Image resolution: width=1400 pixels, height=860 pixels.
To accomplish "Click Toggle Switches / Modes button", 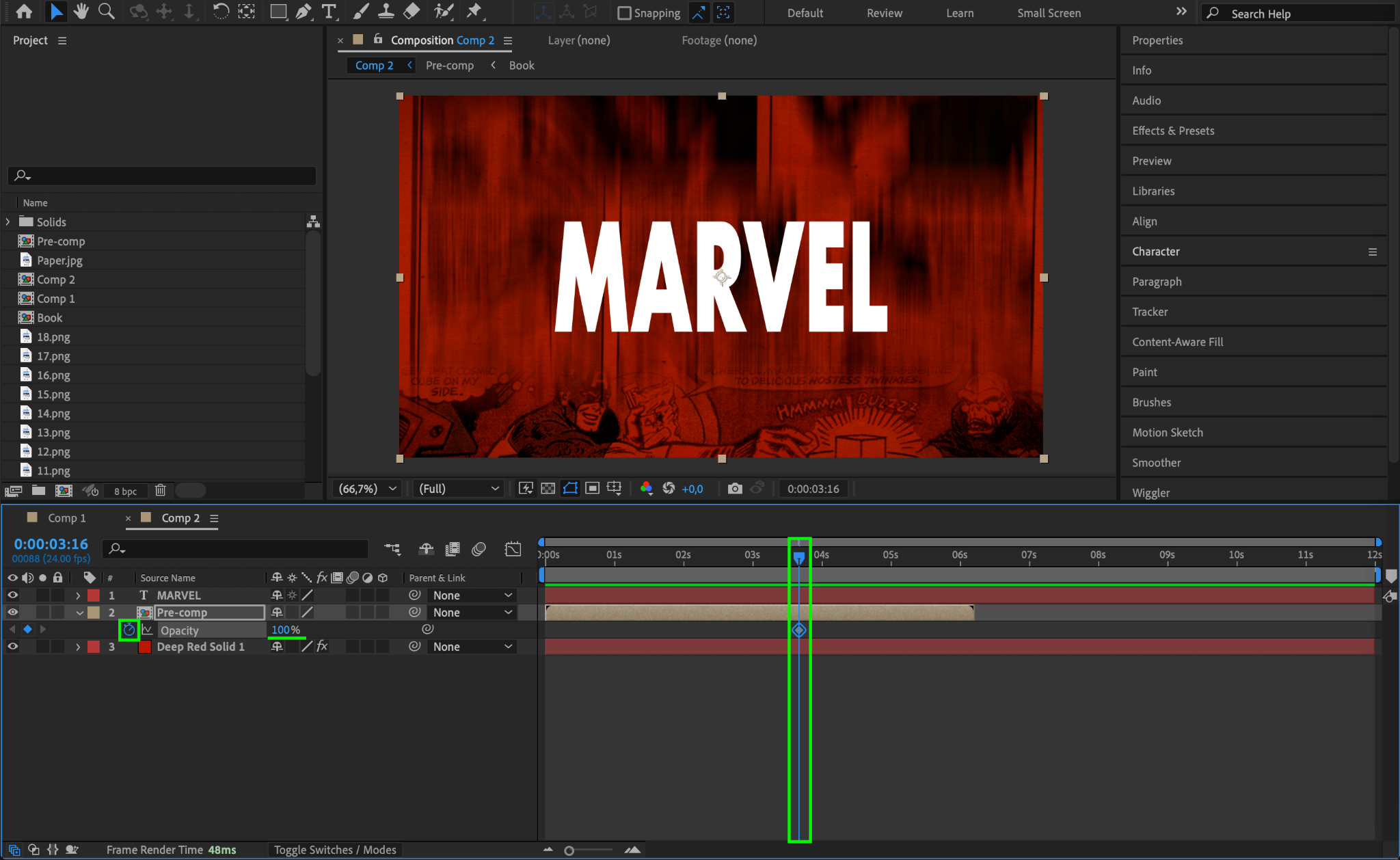I will tap(335, 849).
